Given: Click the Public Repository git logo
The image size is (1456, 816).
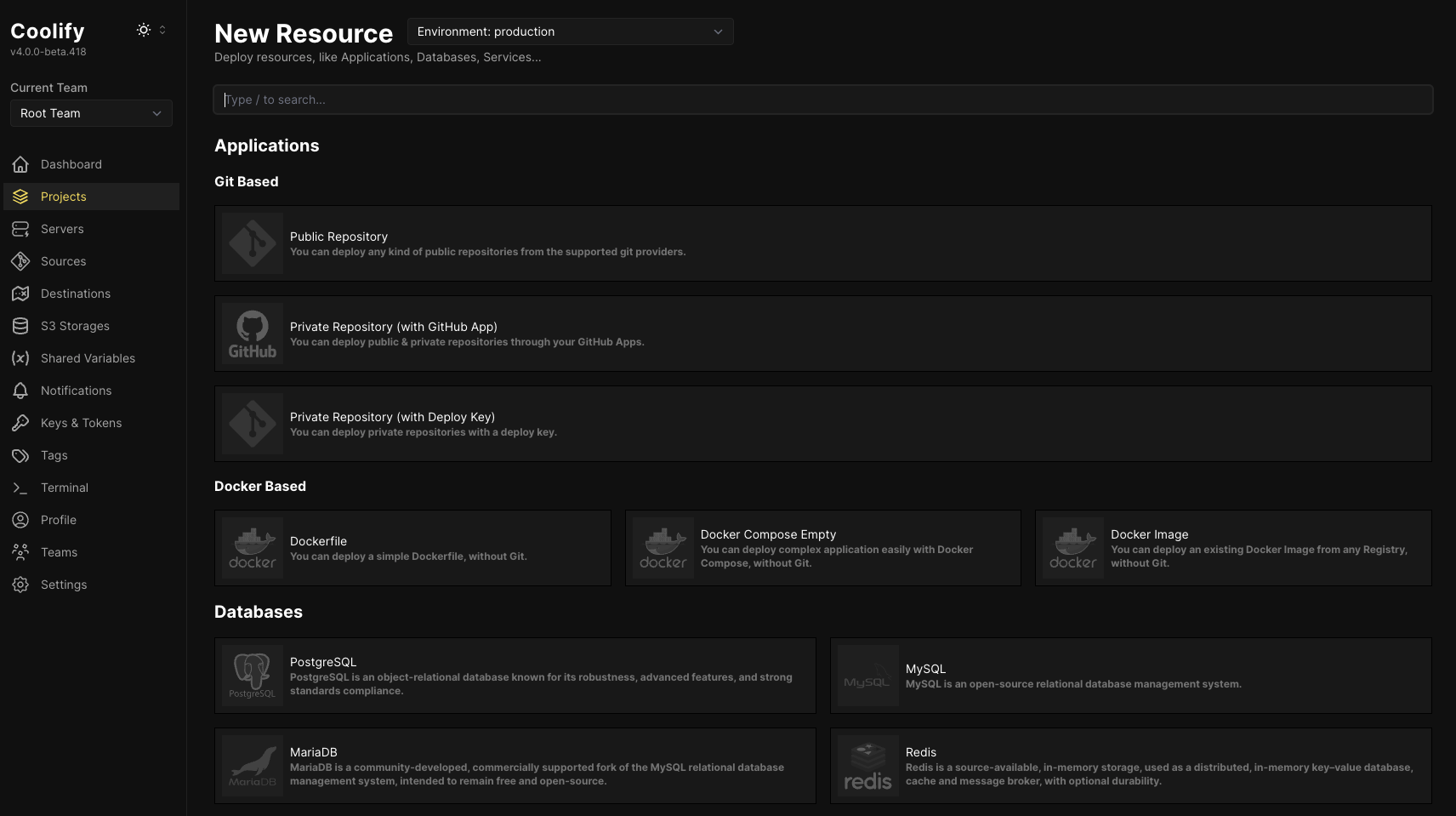Looking at the screenshot, I should (x=253, y=243).
